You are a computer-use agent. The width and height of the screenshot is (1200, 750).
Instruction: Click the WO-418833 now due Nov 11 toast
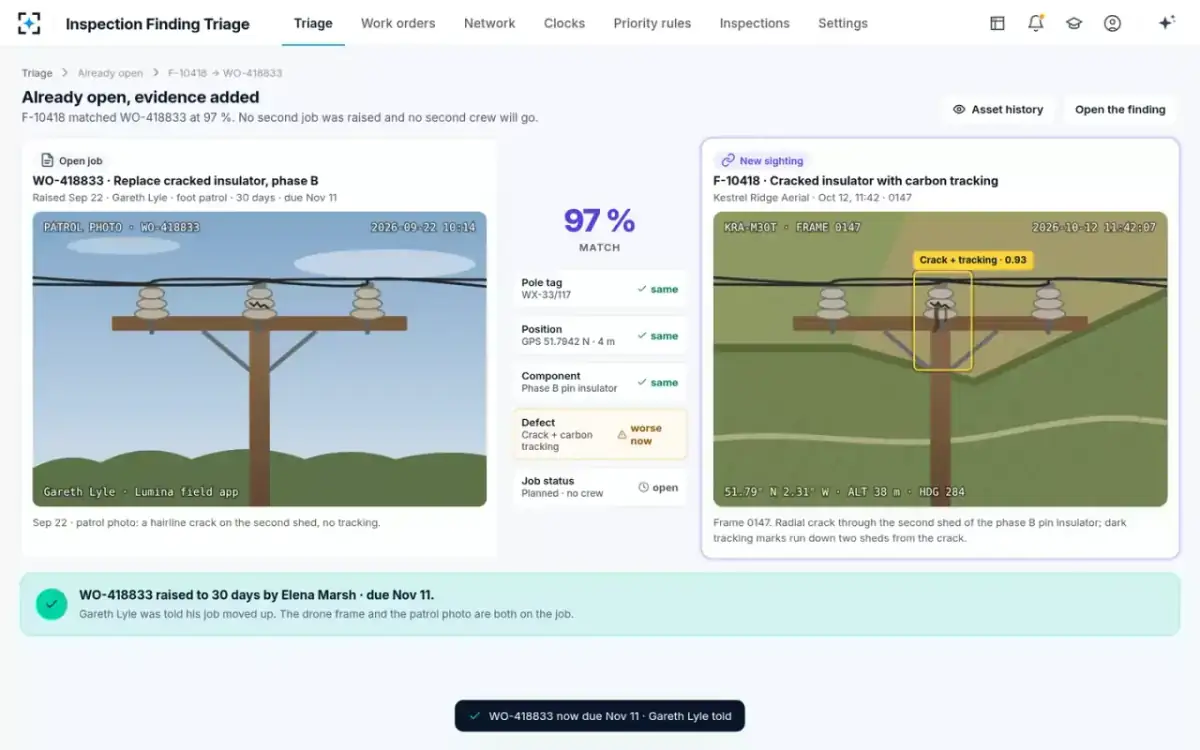(600, 716)
